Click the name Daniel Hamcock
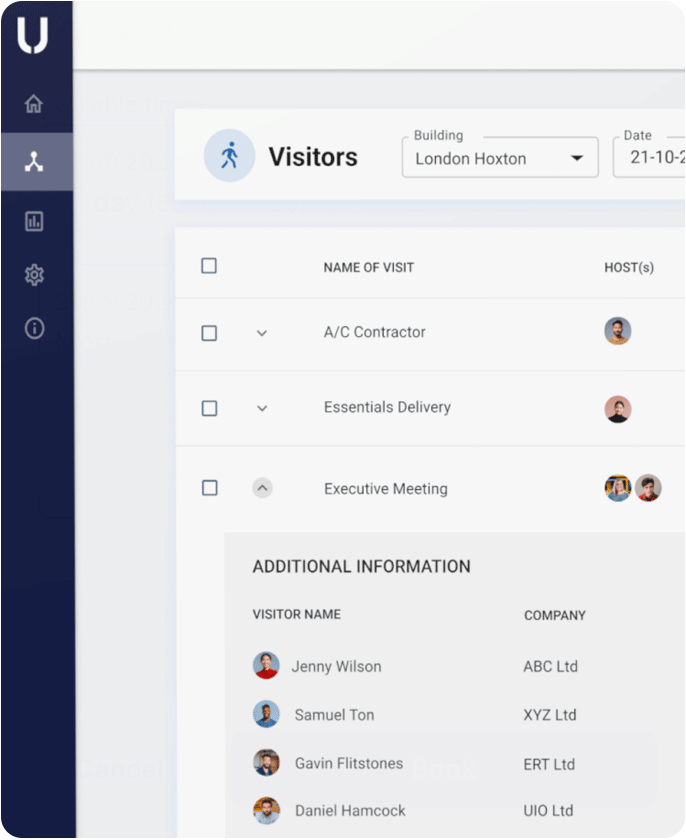 pos(350,811)
